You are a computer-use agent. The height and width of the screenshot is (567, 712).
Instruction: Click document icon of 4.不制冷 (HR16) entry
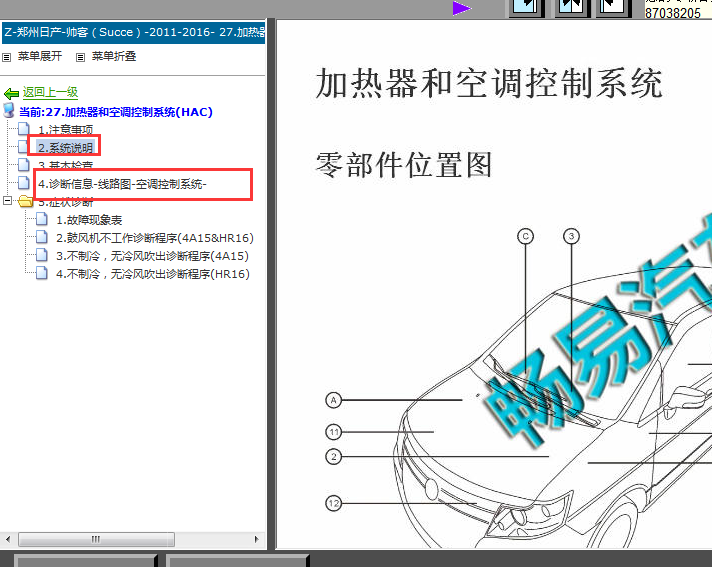[42, 273]
